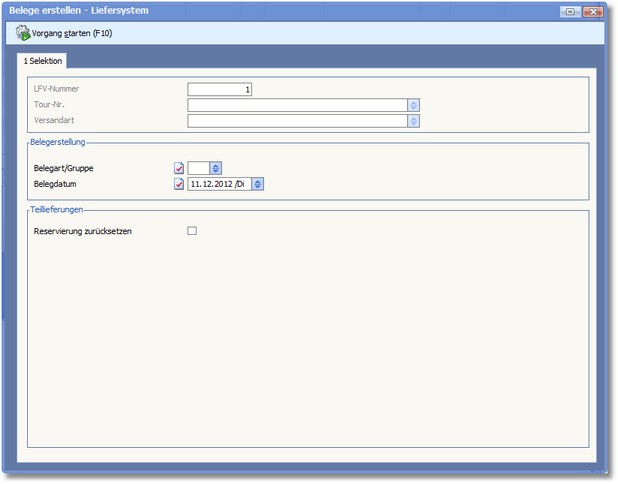Click the Belegart/Gruppe value box
Screen dimensions: 618x484
click(x=198, y=168)
